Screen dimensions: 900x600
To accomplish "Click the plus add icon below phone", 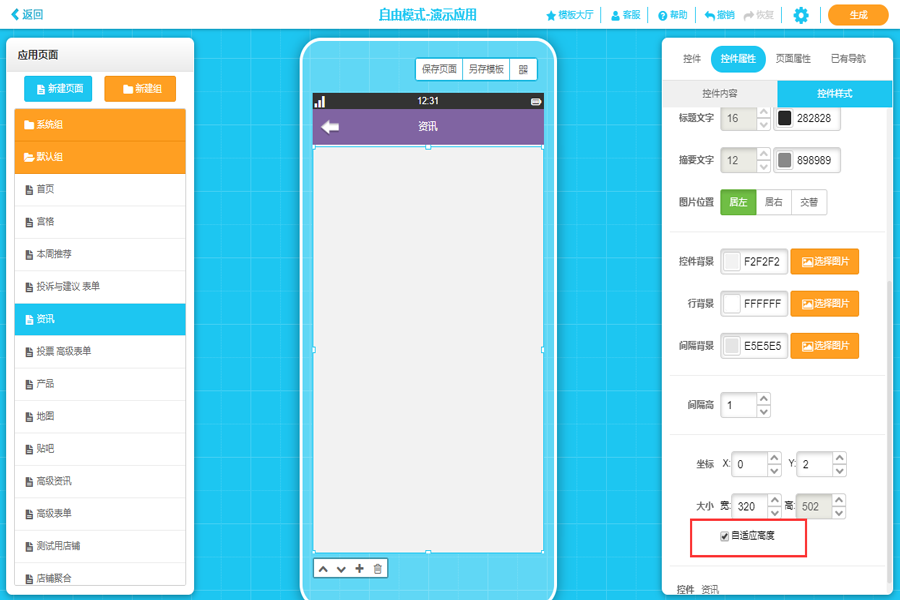I will 360,569.
